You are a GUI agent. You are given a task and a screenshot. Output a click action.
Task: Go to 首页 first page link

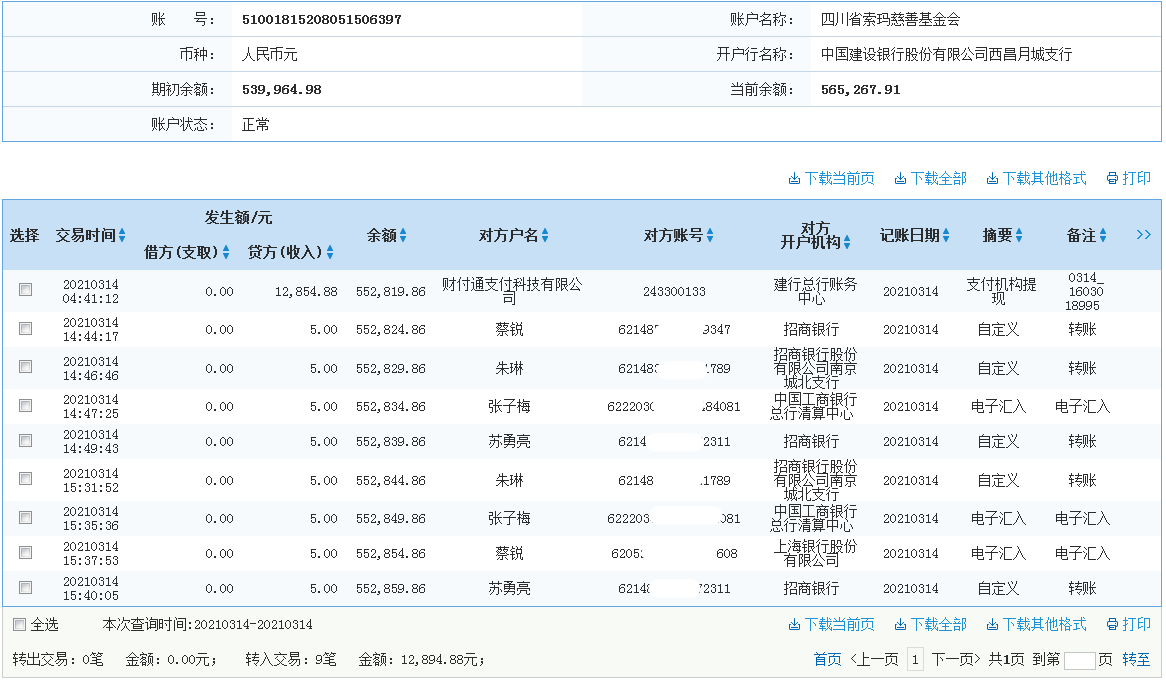827,660
